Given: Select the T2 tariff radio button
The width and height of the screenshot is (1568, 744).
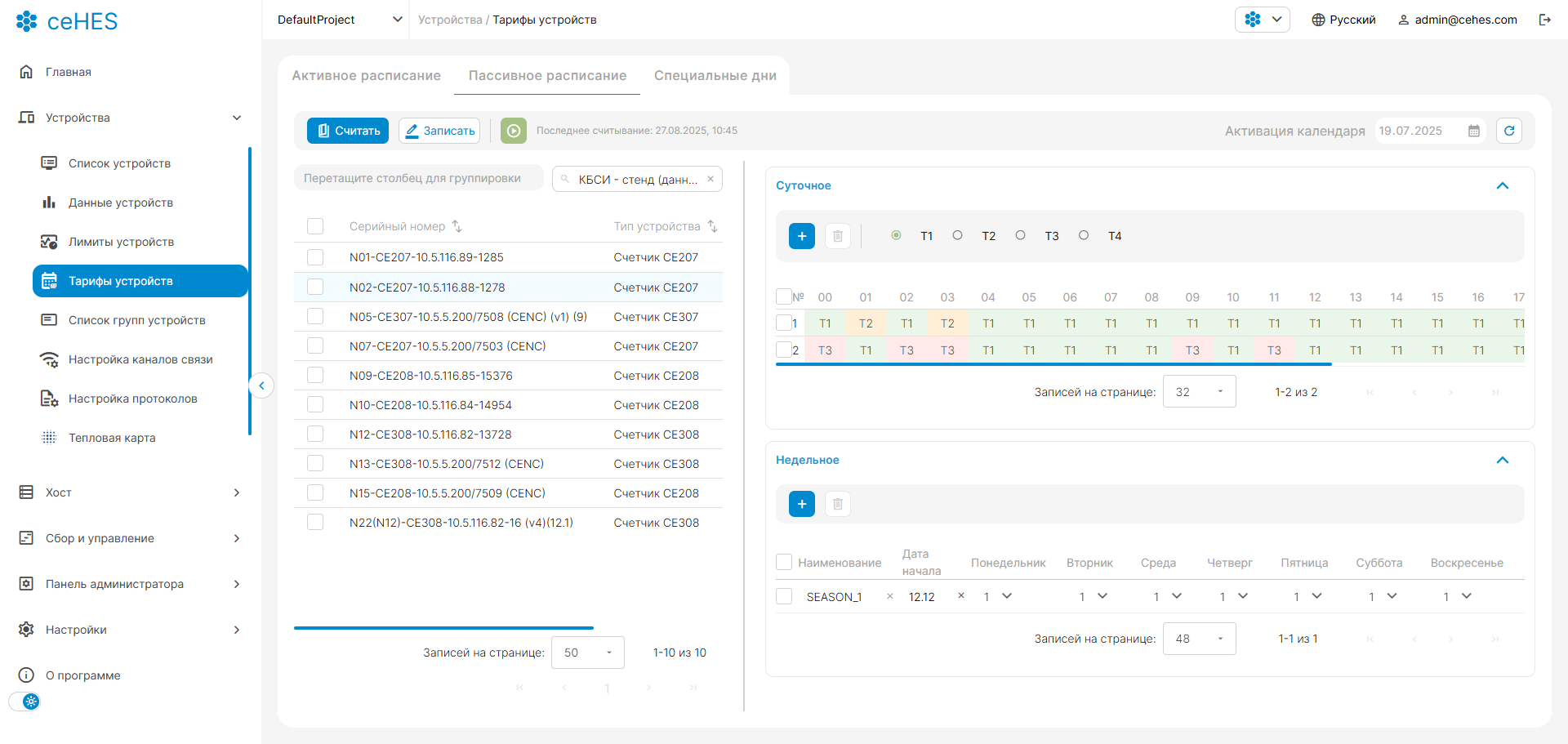Looking at the screenshot, I should (957, 235).
